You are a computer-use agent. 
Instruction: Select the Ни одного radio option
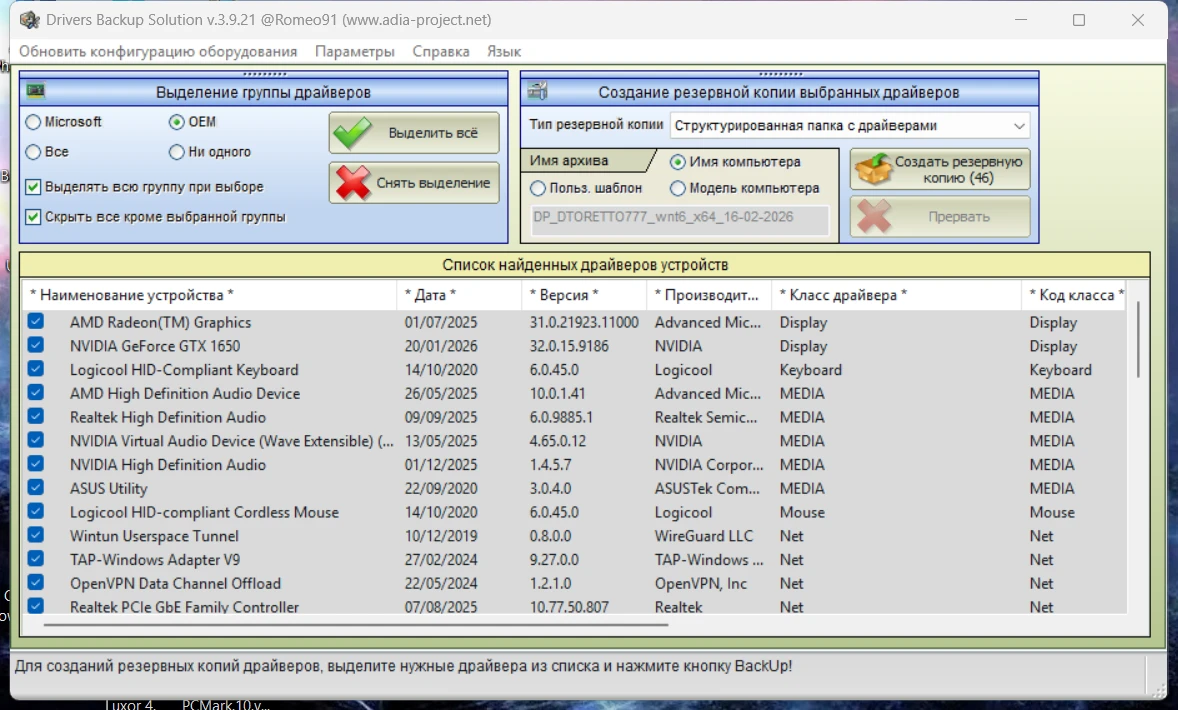point(177,152)
